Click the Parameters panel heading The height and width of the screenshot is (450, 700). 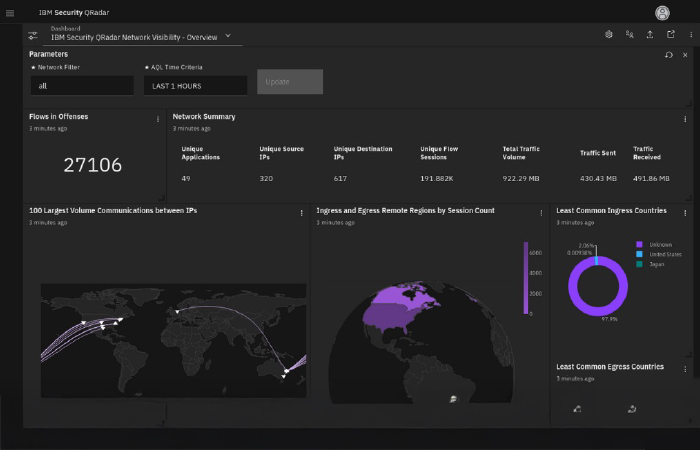49,54
